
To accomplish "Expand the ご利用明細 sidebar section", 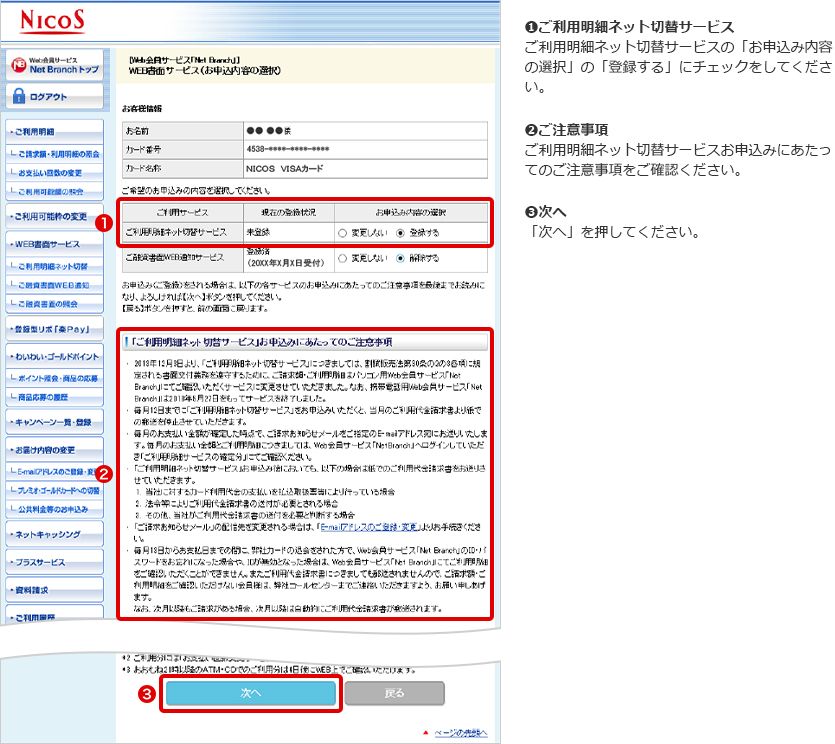I will [53, 132].
